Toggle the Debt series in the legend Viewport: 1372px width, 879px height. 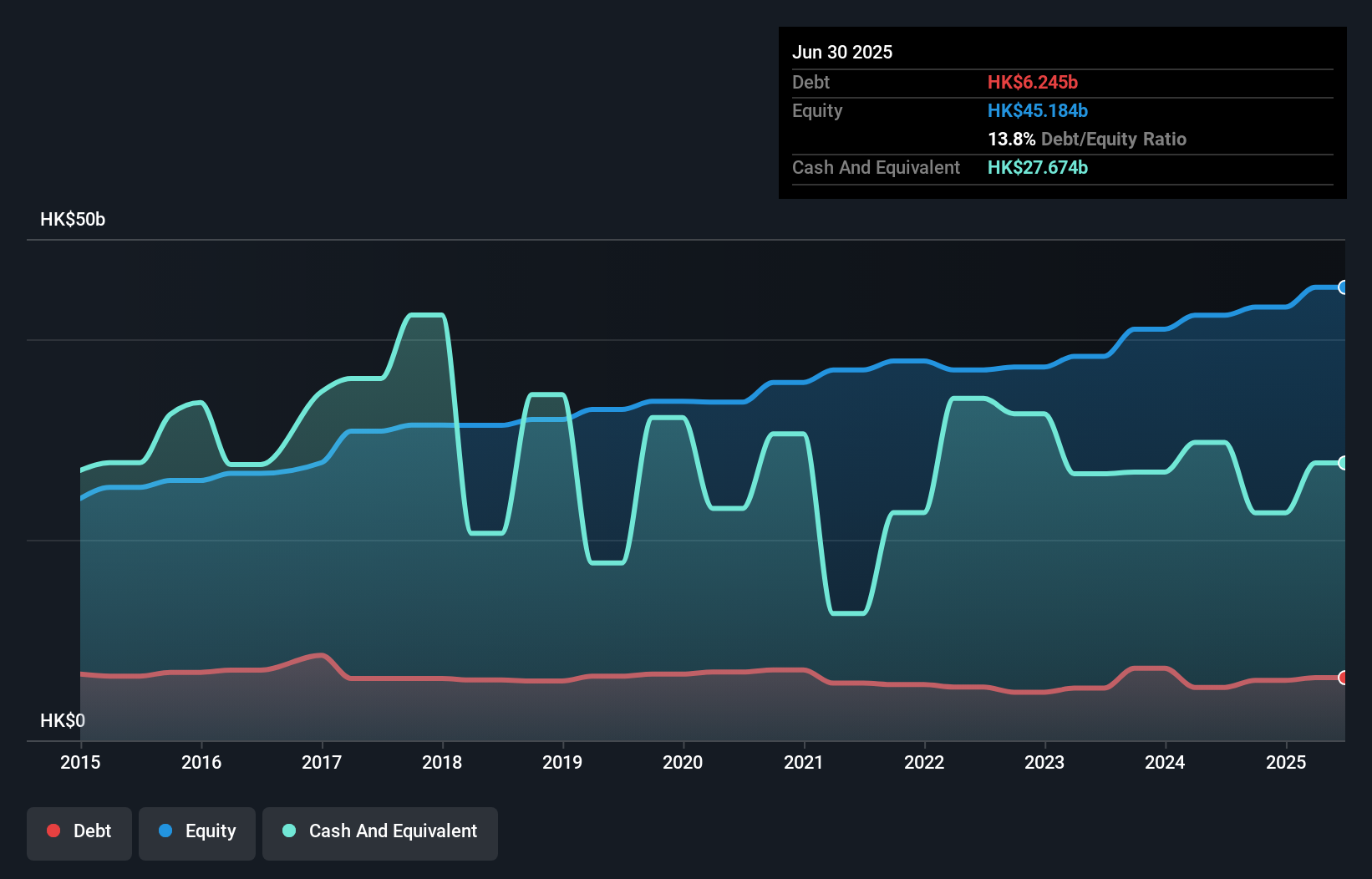pos(79,832)
